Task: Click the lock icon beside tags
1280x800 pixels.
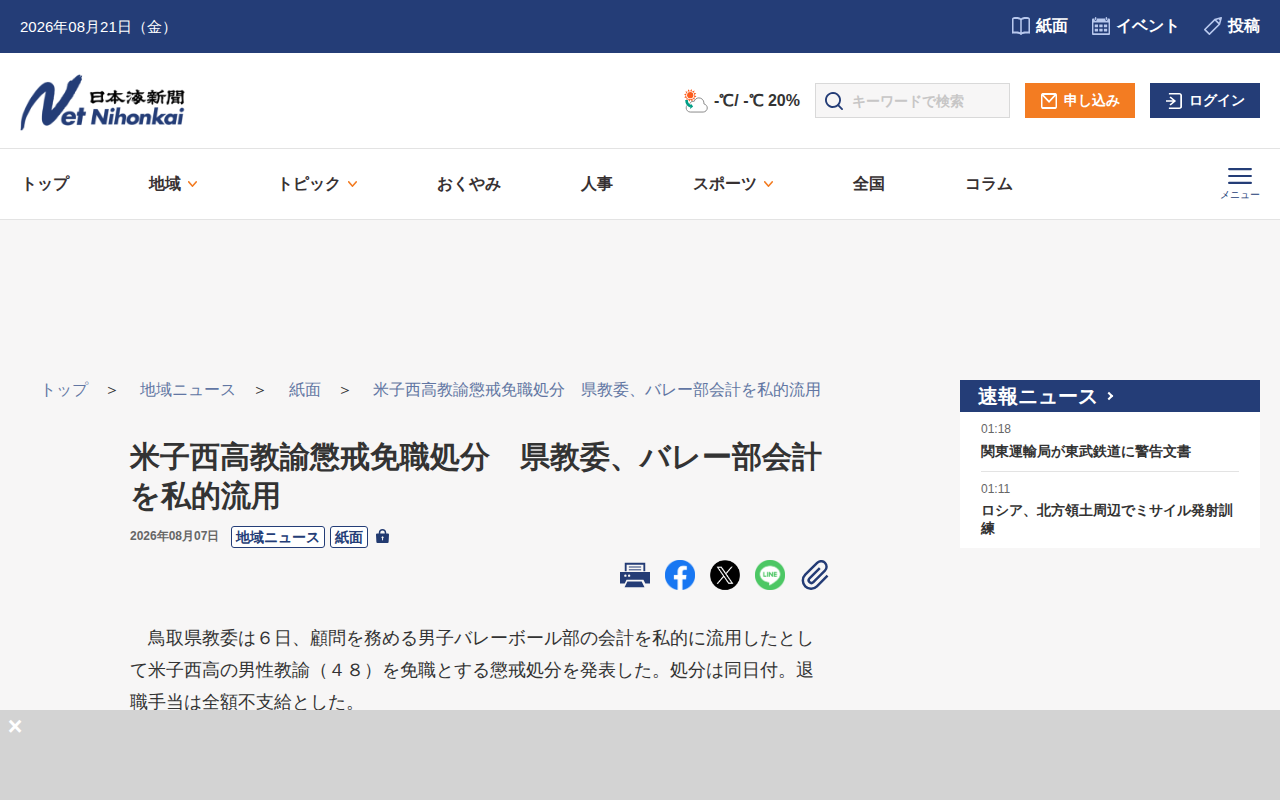Action: pos(382,536)
